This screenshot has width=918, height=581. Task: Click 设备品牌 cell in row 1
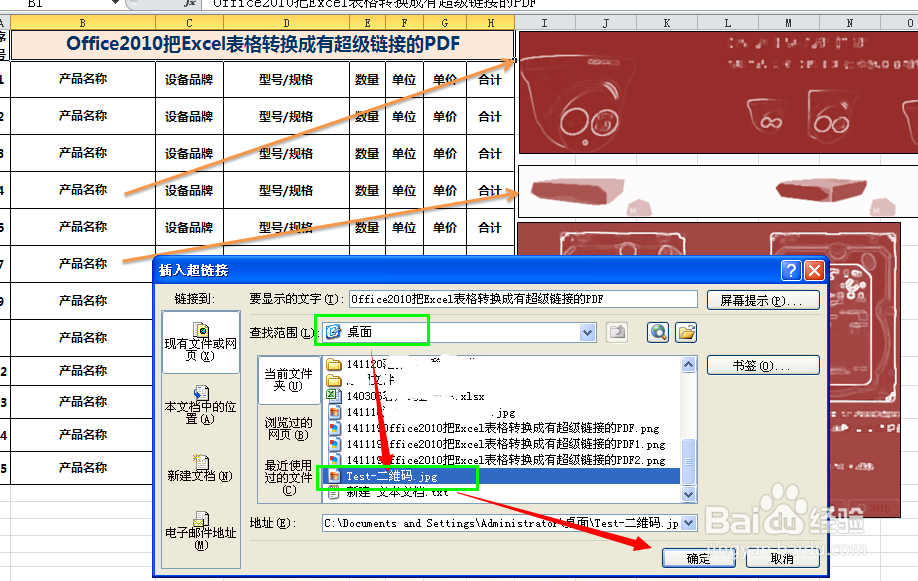tap(189, 79)
